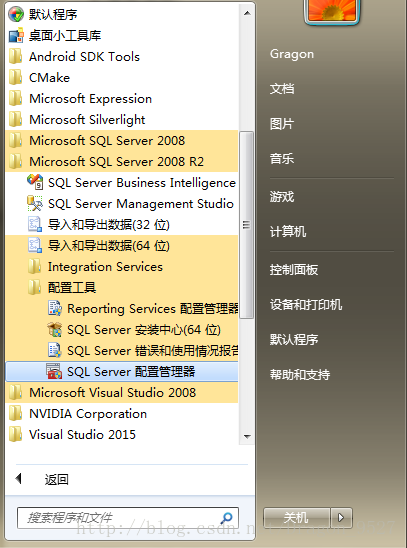The height and width of the screenshot is (548, 407).
Task: Click the SQL Server Business Intelligence icon
Action: [35, 182]
